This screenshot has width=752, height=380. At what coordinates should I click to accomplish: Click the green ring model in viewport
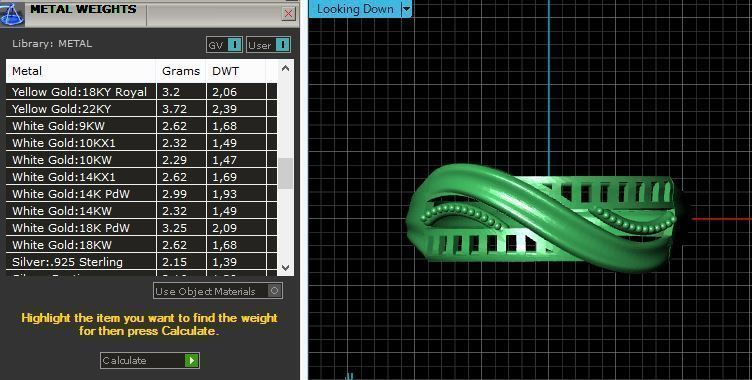pos(542,218)
